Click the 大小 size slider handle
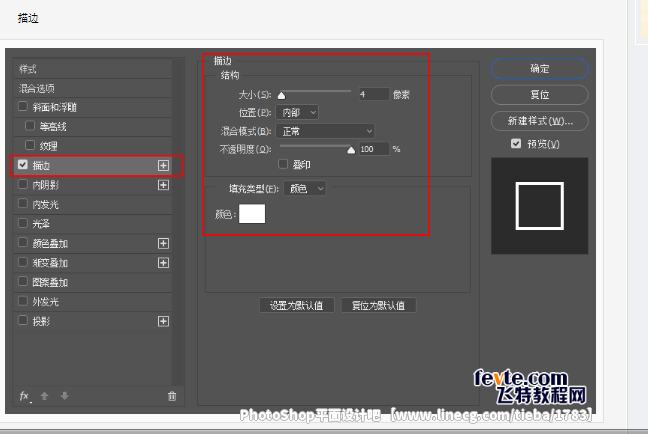 coord(281,95)
